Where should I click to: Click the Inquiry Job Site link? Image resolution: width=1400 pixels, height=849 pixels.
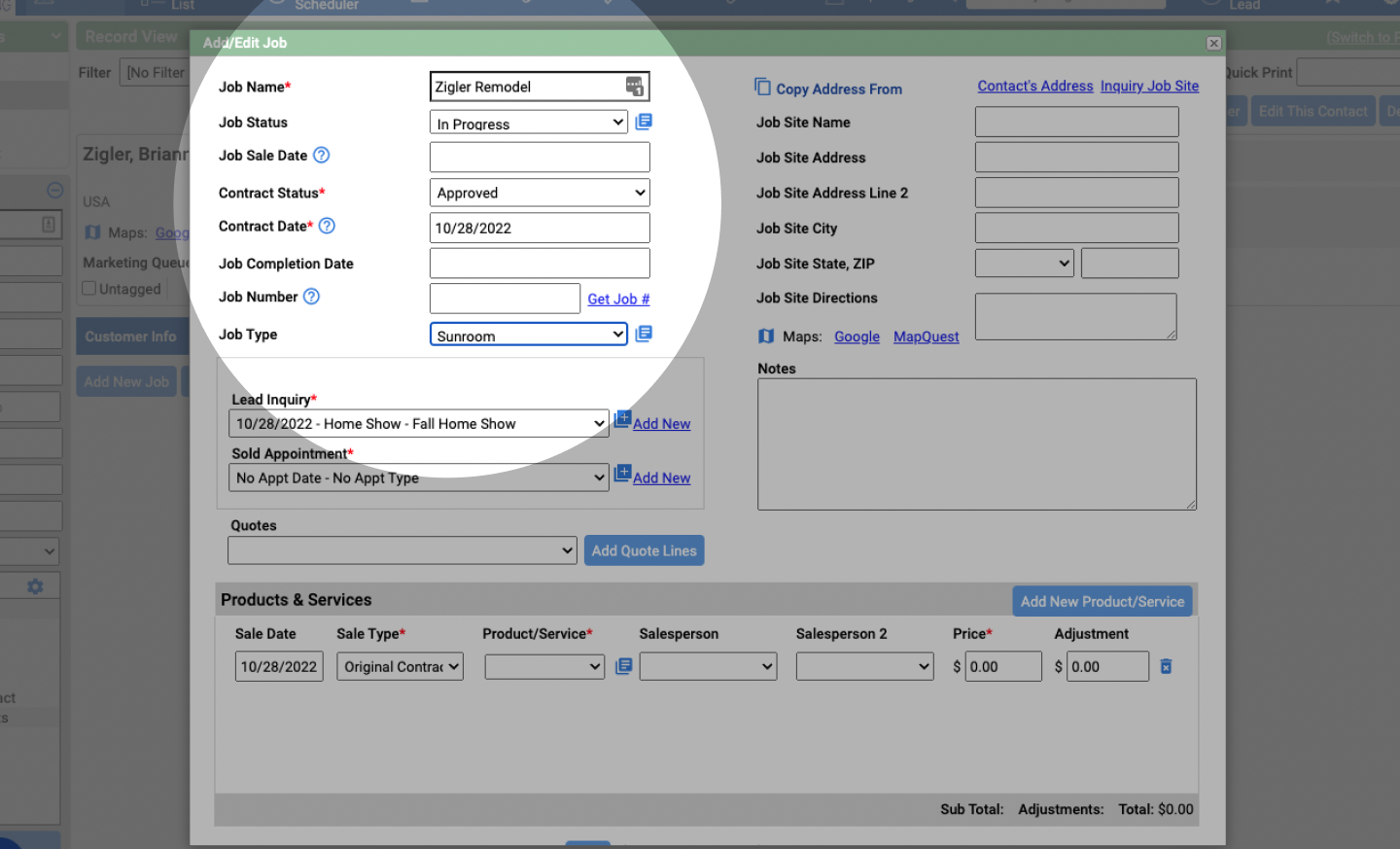click(x=1149, y=86)
